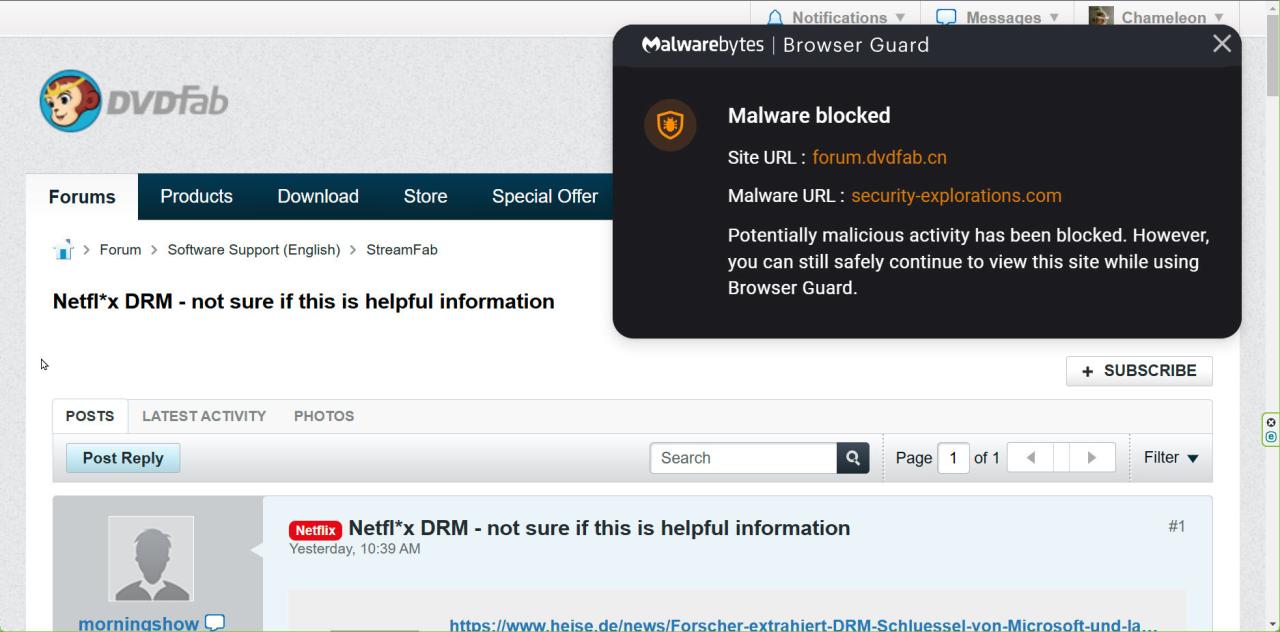The height and width of the screenshot is (632, 1280).
Task: Select the Forums navigation tab
Action: (82, 197)
